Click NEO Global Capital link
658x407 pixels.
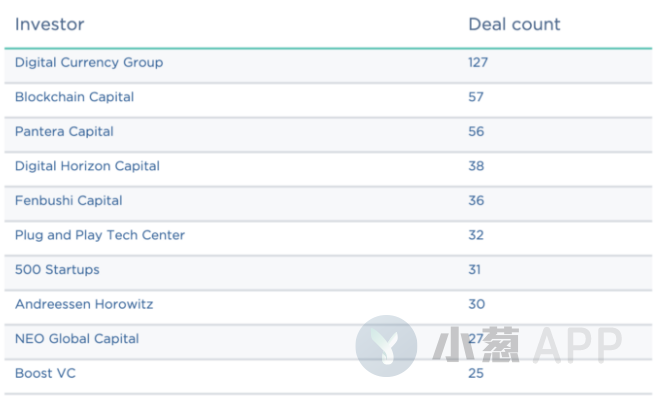tap(77, 339)
